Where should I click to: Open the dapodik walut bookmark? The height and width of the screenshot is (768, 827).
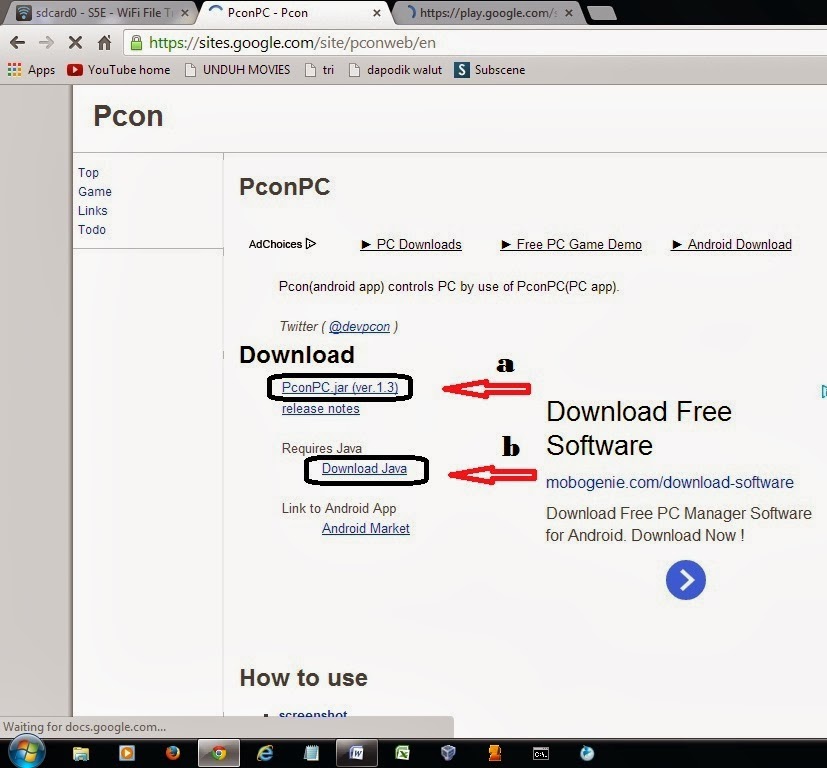click(395, 70)
